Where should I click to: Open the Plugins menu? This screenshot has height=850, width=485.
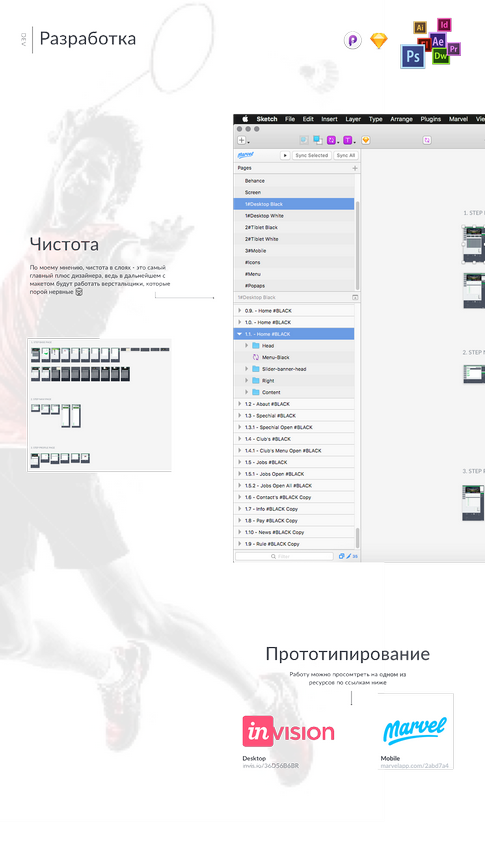coord(430,119)
